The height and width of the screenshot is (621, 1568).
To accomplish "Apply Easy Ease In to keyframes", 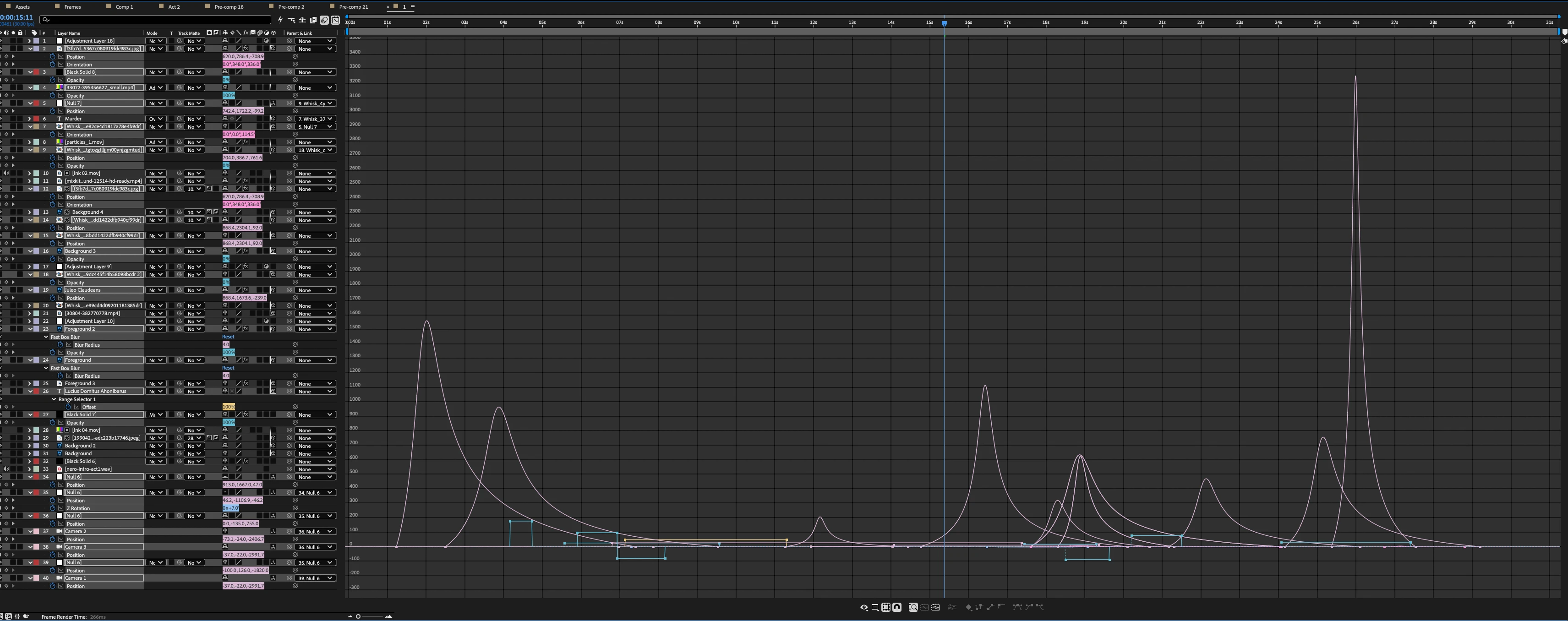I will point(1029,607).
